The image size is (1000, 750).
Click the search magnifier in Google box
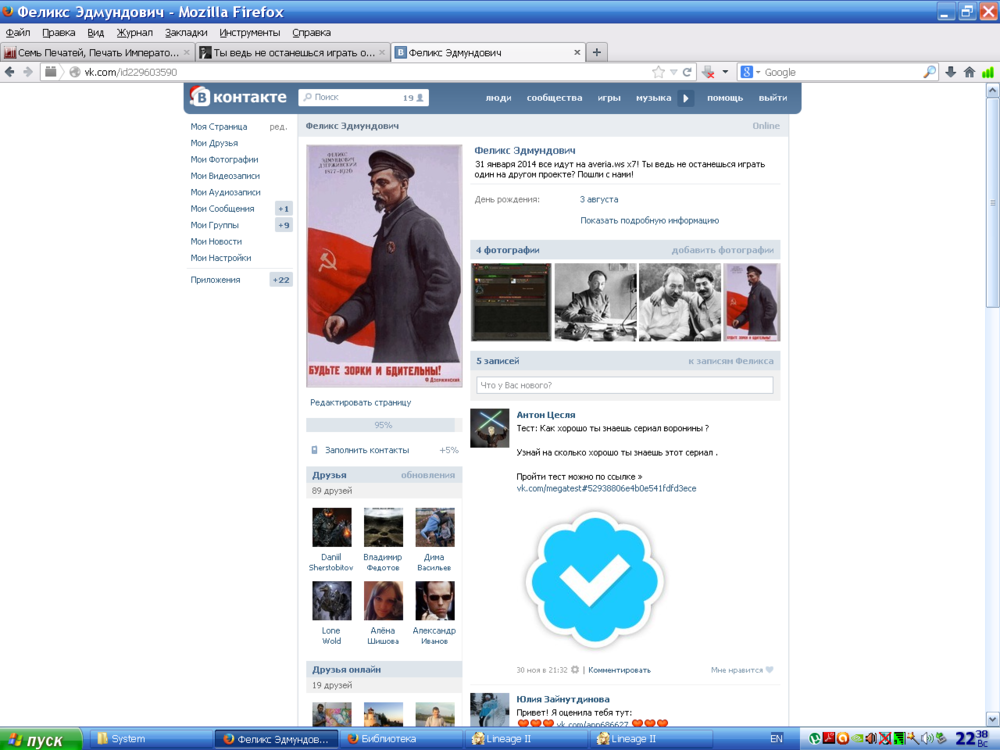pyautogui.click(x=929, y=72)
